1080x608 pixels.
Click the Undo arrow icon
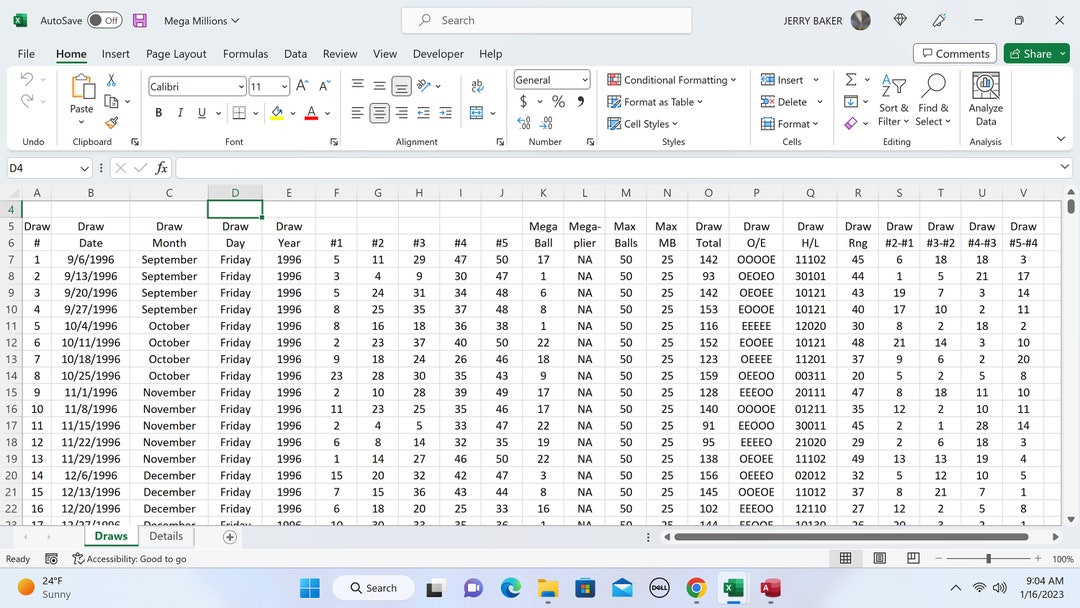[27, 79]
